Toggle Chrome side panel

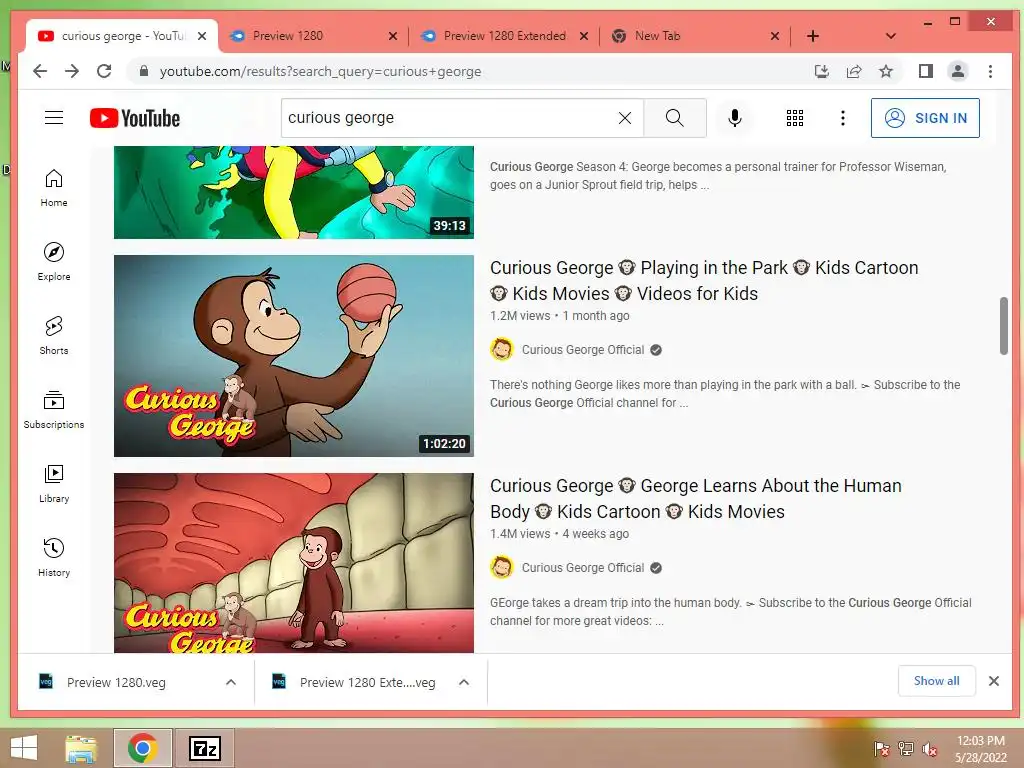point(925,71)
